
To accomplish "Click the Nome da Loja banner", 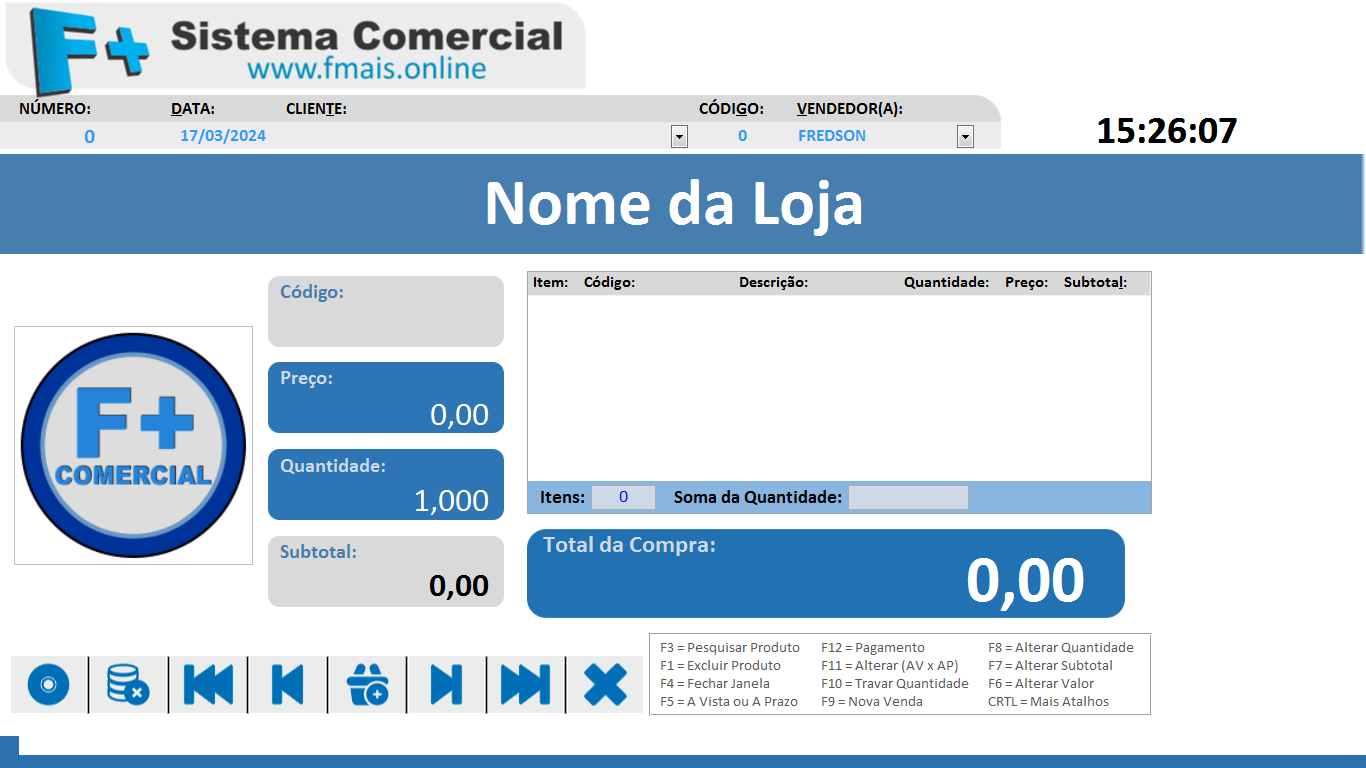I will tap(674, 204).
